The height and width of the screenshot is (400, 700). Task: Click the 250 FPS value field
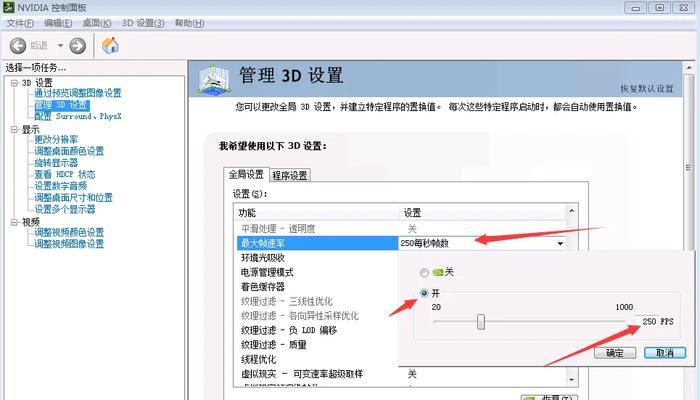click(647, 322)
